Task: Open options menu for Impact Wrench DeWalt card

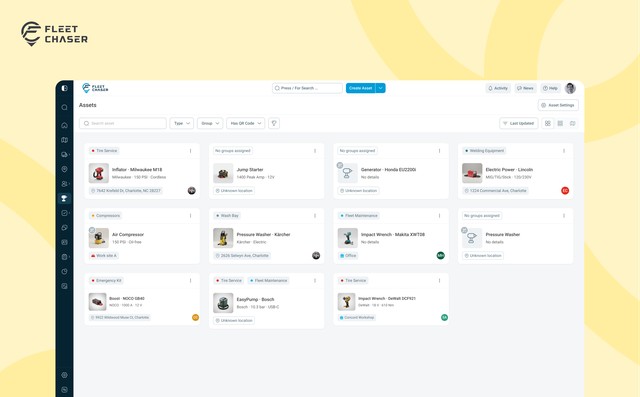Action: 440,281
